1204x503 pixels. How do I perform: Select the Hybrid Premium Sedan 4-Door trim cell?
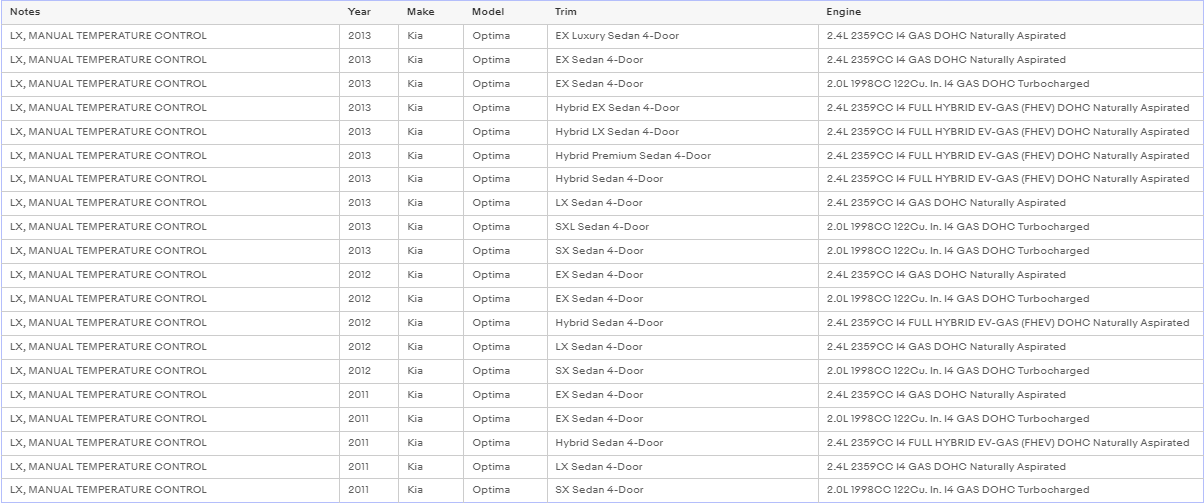pos(682,156)
